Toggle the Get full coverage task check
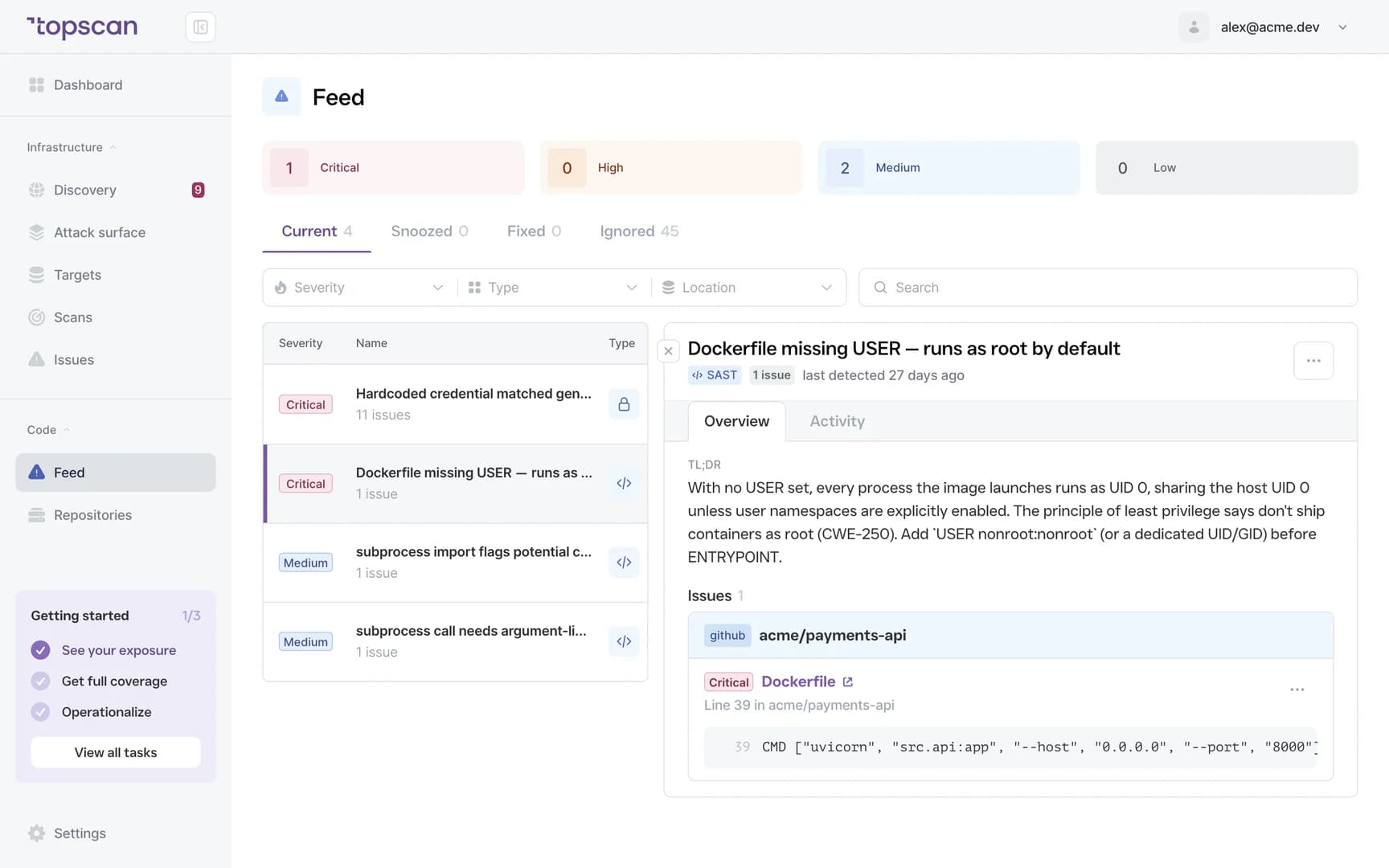Viewport: 1389px width, 868px height. click(x=40, y=682)
